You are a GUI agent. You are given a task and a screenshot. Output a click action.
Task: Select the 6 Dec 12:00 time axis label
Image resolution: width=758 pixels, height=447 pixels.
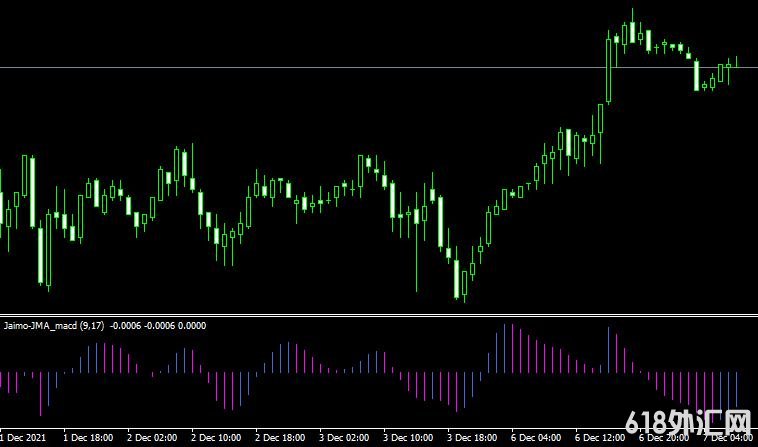coord(600,438)
